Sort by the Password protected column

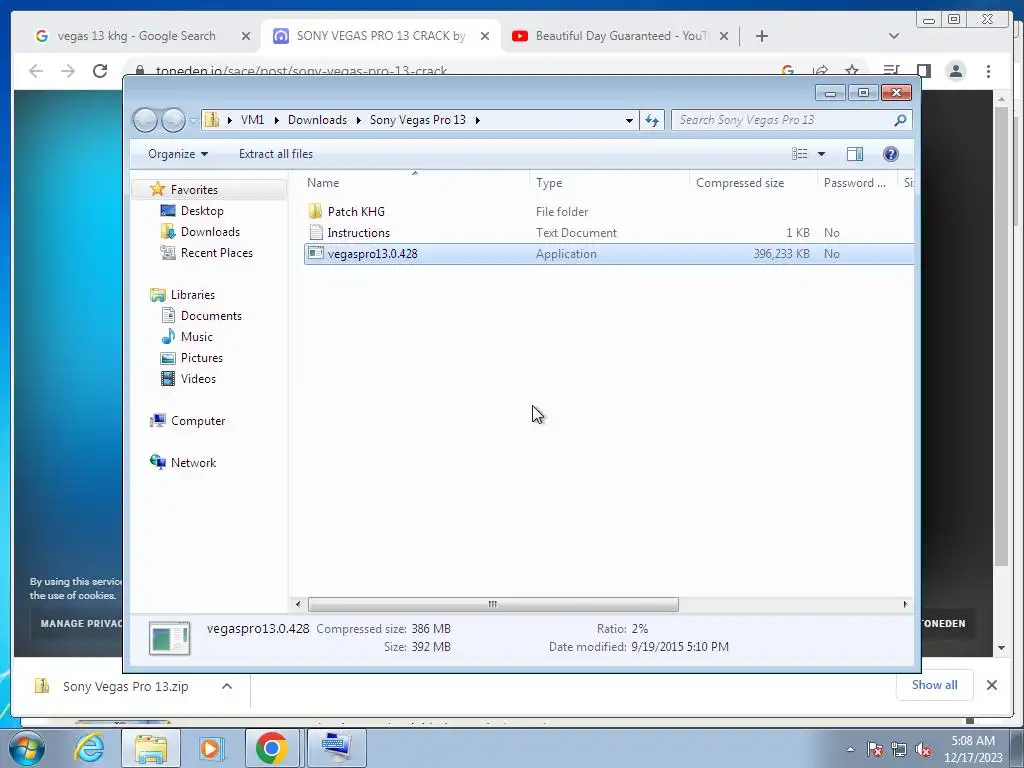point(857,183)
